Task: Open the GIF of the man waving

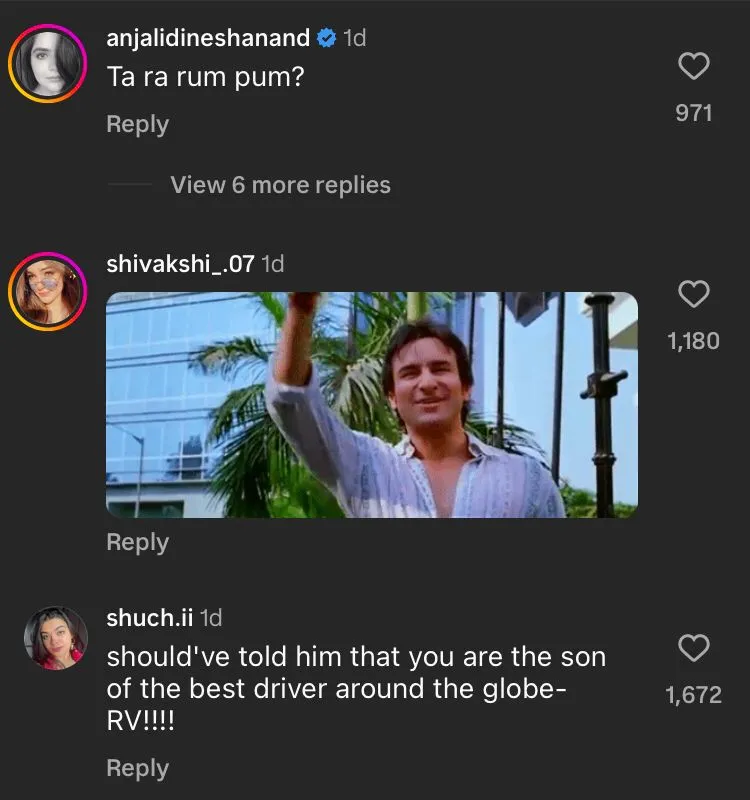Action: pyautogui.click(x=372, y=404)
